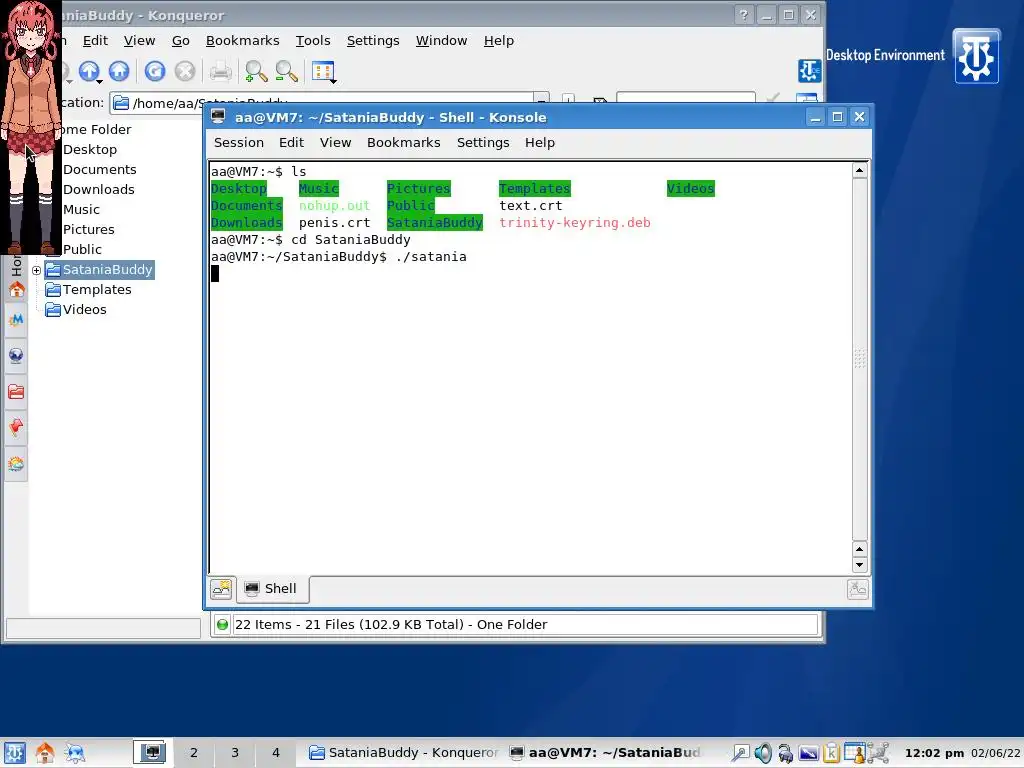This screenshot has height=768, width=1024.
Task: Select the Desktop folder in sidebar tree
Action: [89, 150]
